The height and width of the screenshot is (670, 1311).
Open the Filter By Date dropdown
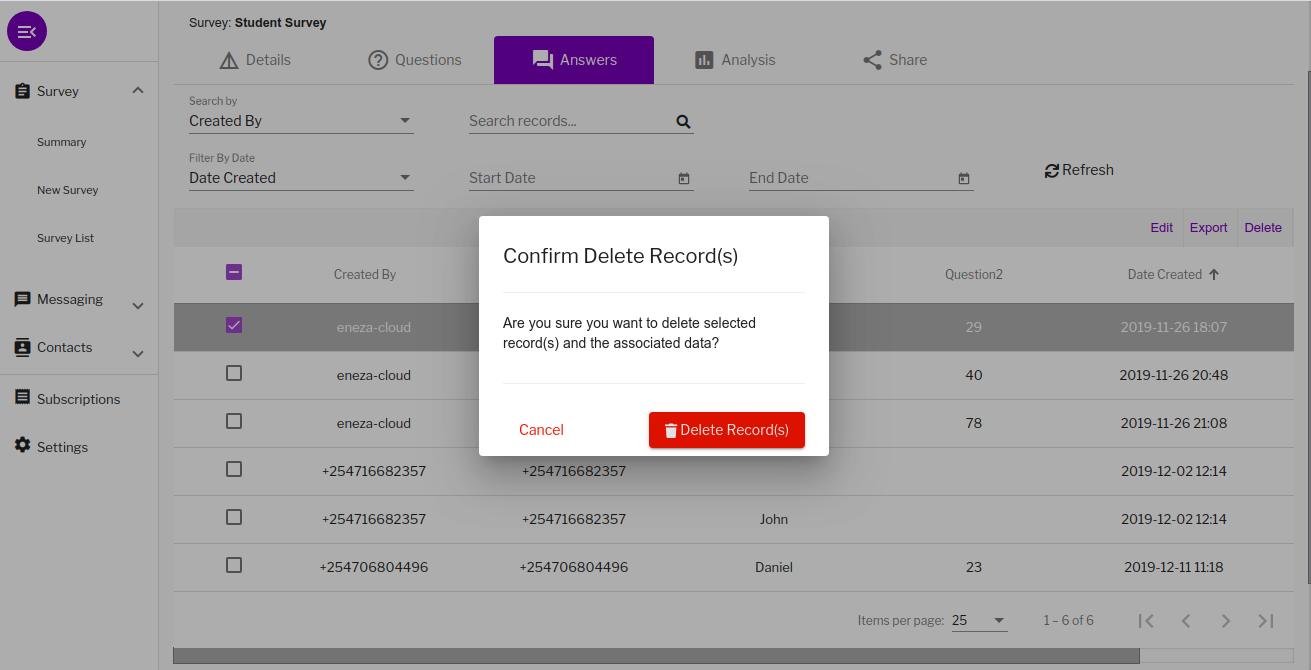click(x=301, y=178)
